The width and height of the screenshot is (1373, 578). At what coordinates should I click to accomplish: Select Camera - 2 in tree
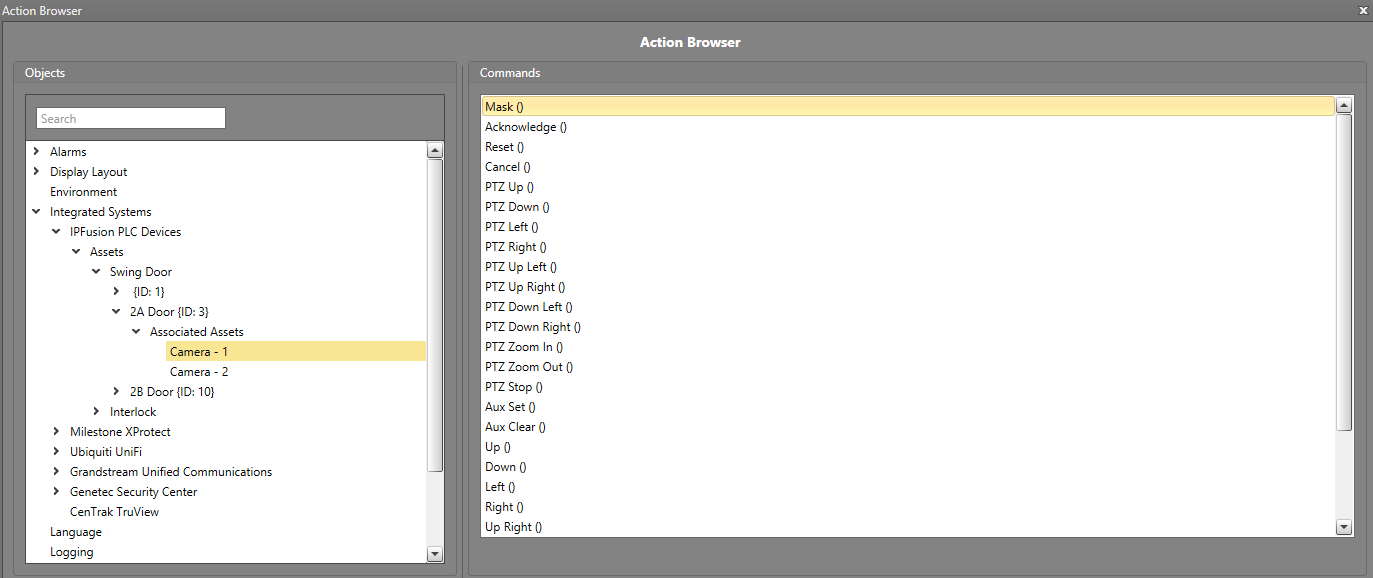(199, 372)
